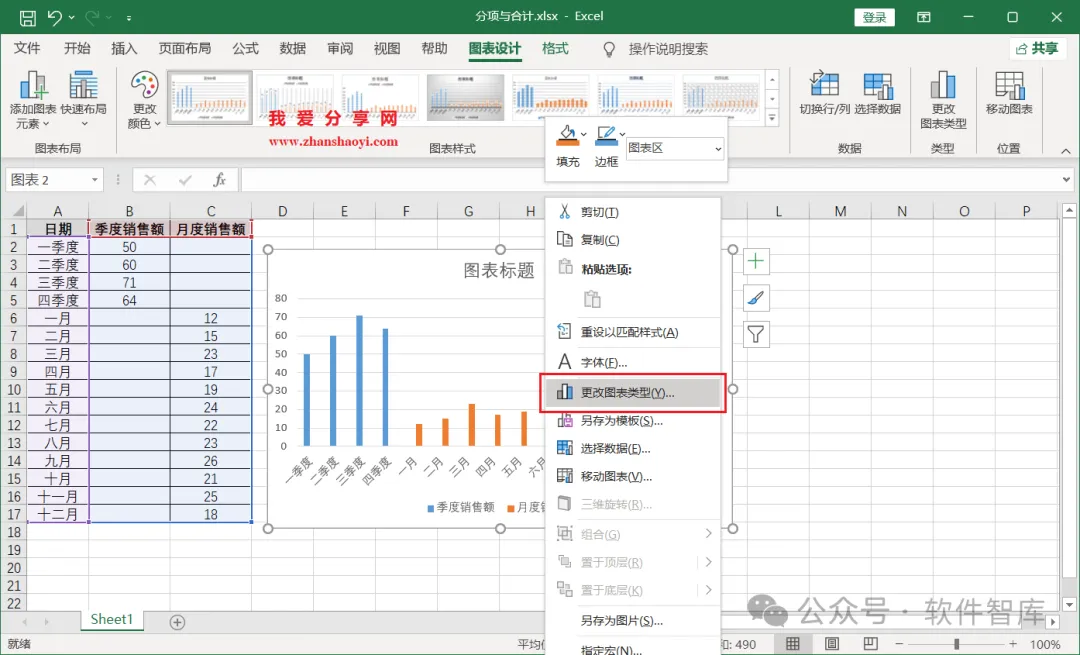This screenshot has width=1080, height=655.
Task: Click the 共享 share button
Action: [x=1037, y=48]
